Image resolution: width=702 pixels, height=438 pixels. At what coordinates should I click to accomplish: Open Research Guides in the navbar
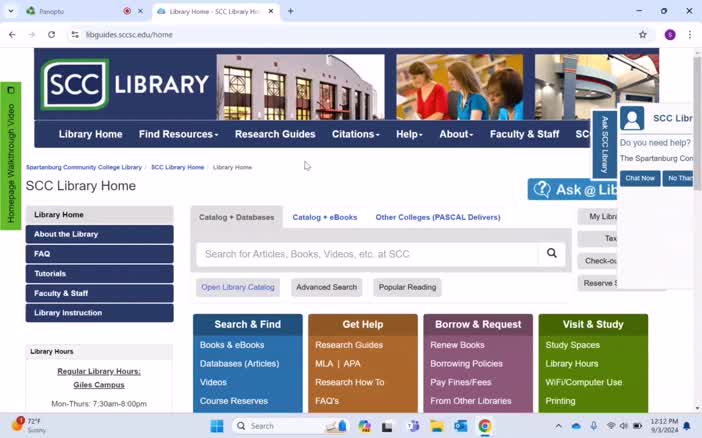[275, 134]
